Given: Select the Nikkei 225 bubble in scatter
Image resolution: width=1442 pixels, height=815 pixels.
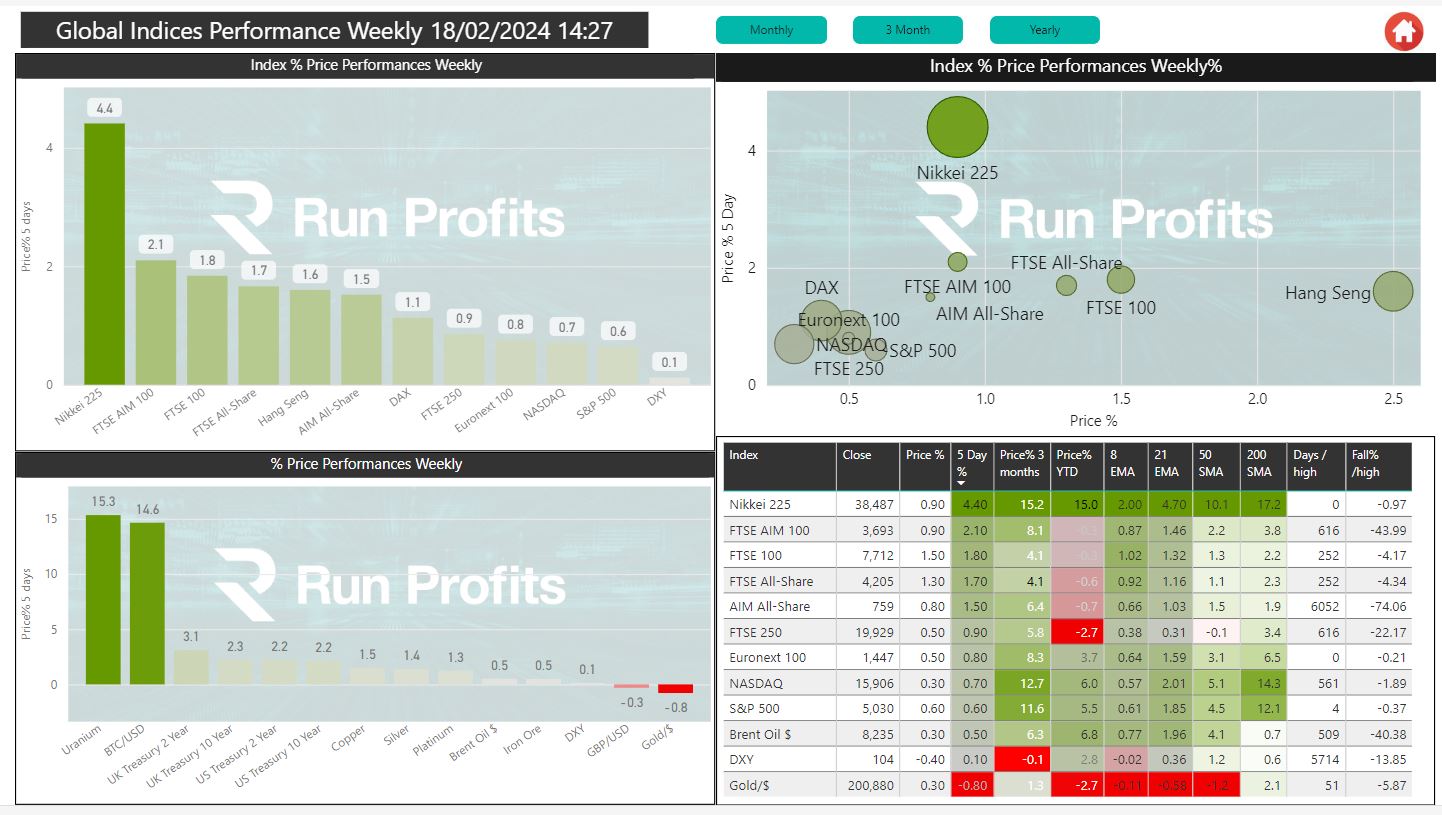Looking at the screenshot, I should point(957,127).
